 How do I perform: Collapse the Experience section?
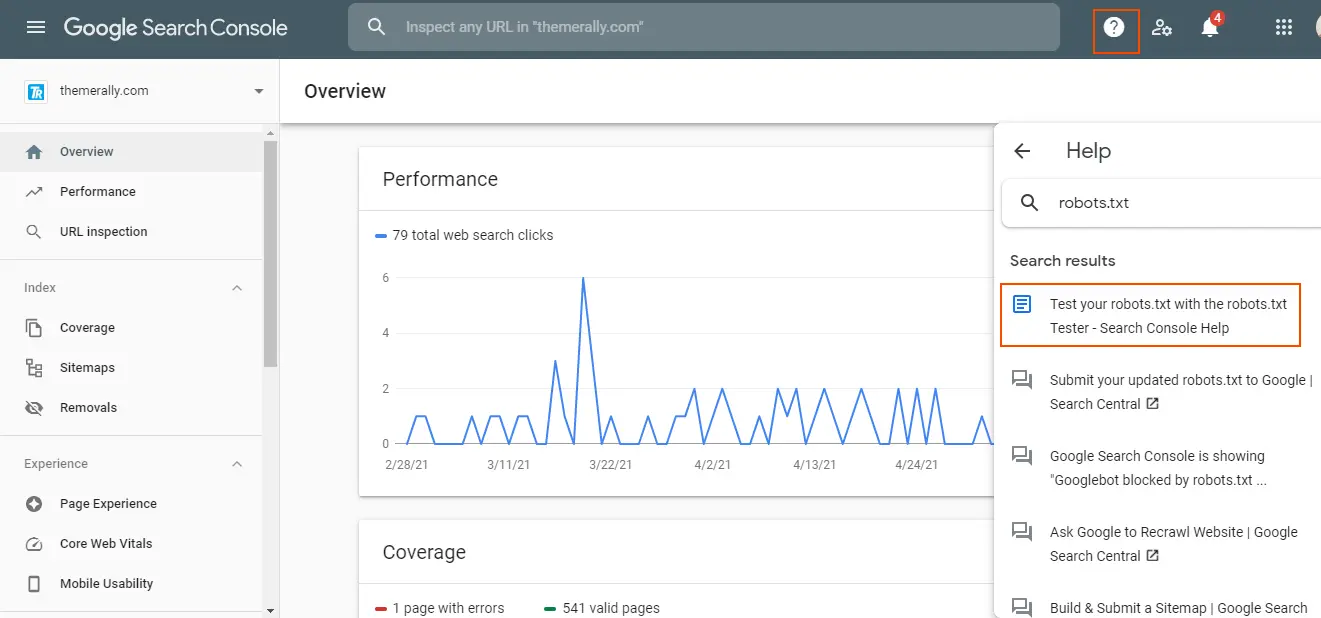click(237, 464)
